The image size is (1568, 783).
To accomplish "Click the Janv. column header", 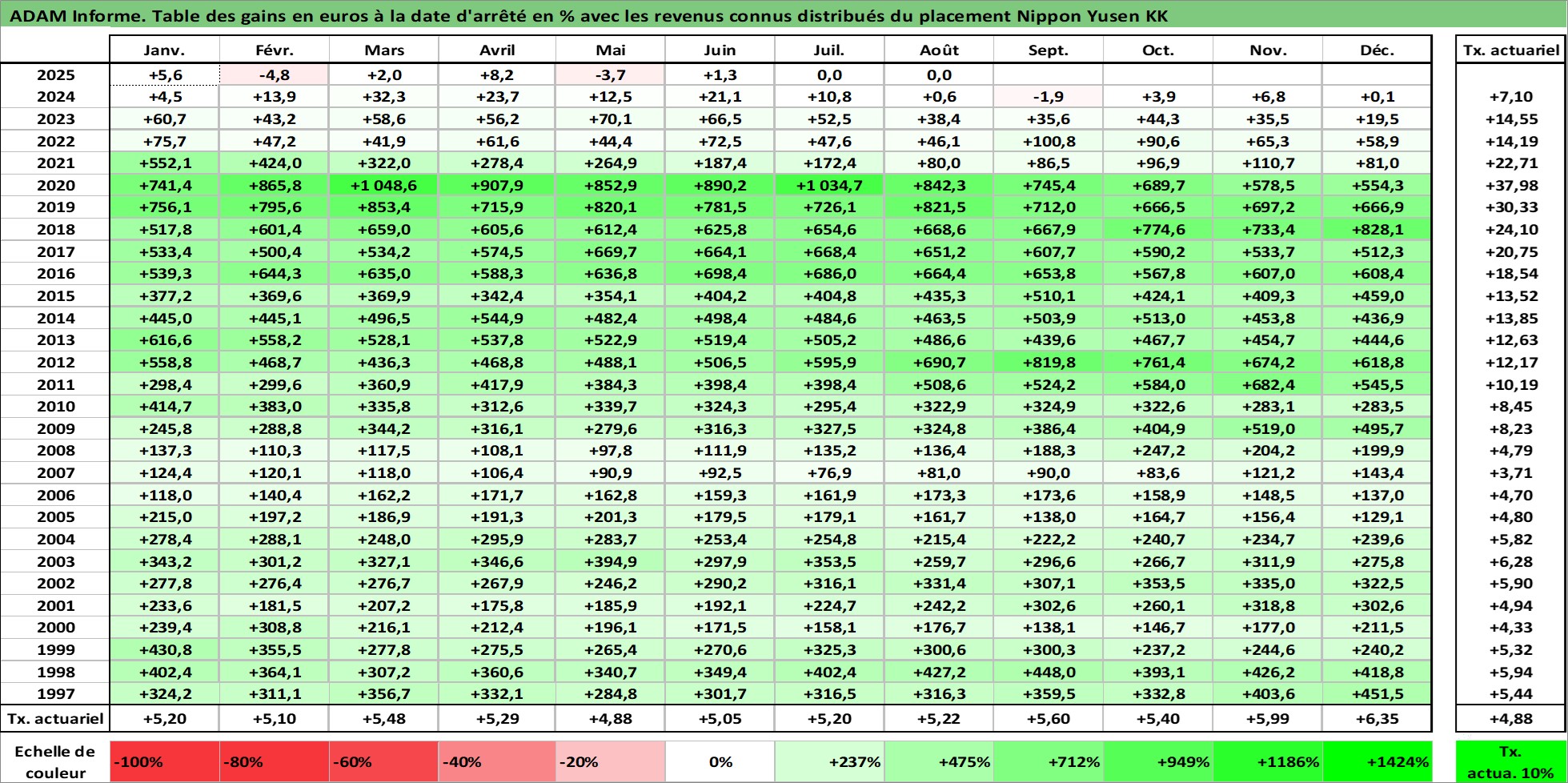I will 164,50.
